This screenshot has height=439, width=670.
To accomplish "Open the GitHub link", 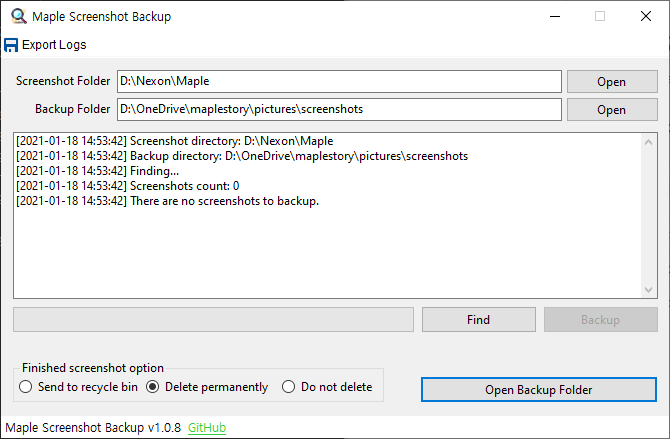I will click(x=207, y=427).
